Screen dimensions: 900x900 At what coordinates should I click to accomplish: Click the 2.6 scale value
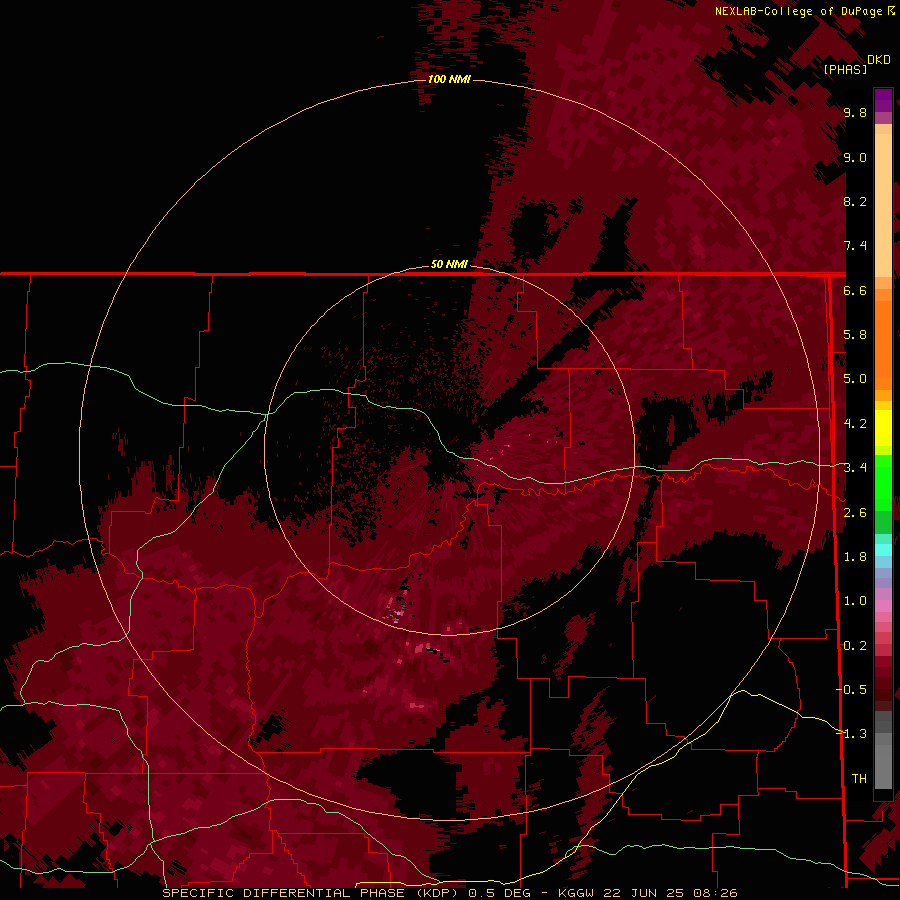tap(855, 513)
